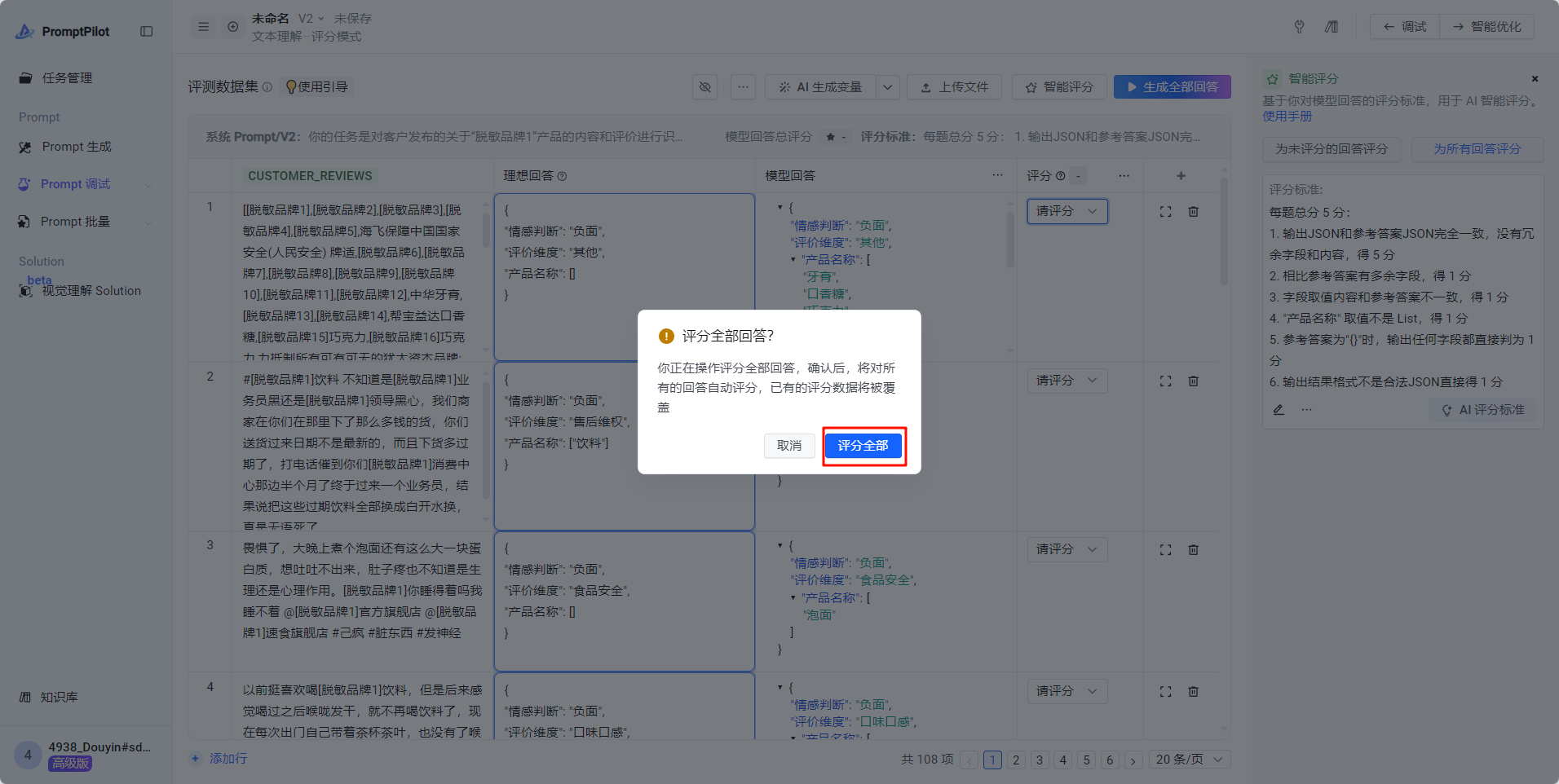Click the circled plus new-task icon in the header
The width and height of the screenshot is (1559, 784).
tap(233, 27)
